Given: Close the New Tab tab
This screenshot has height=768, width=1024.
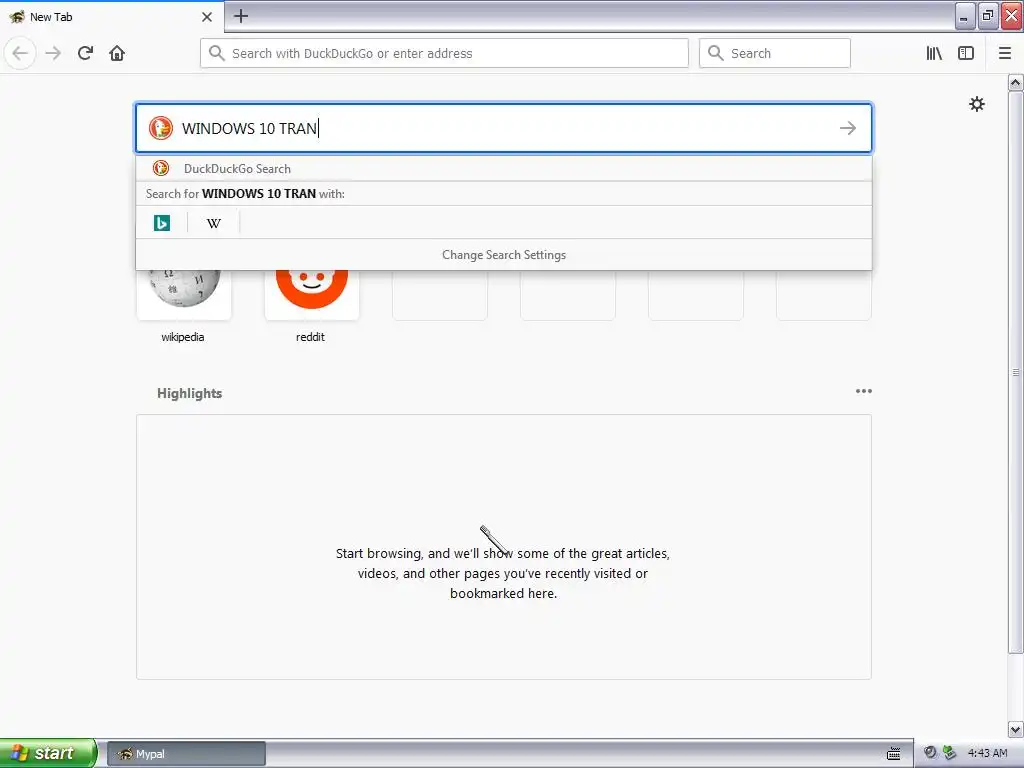Looking at the screenshot, I should [x=207, y=17].
